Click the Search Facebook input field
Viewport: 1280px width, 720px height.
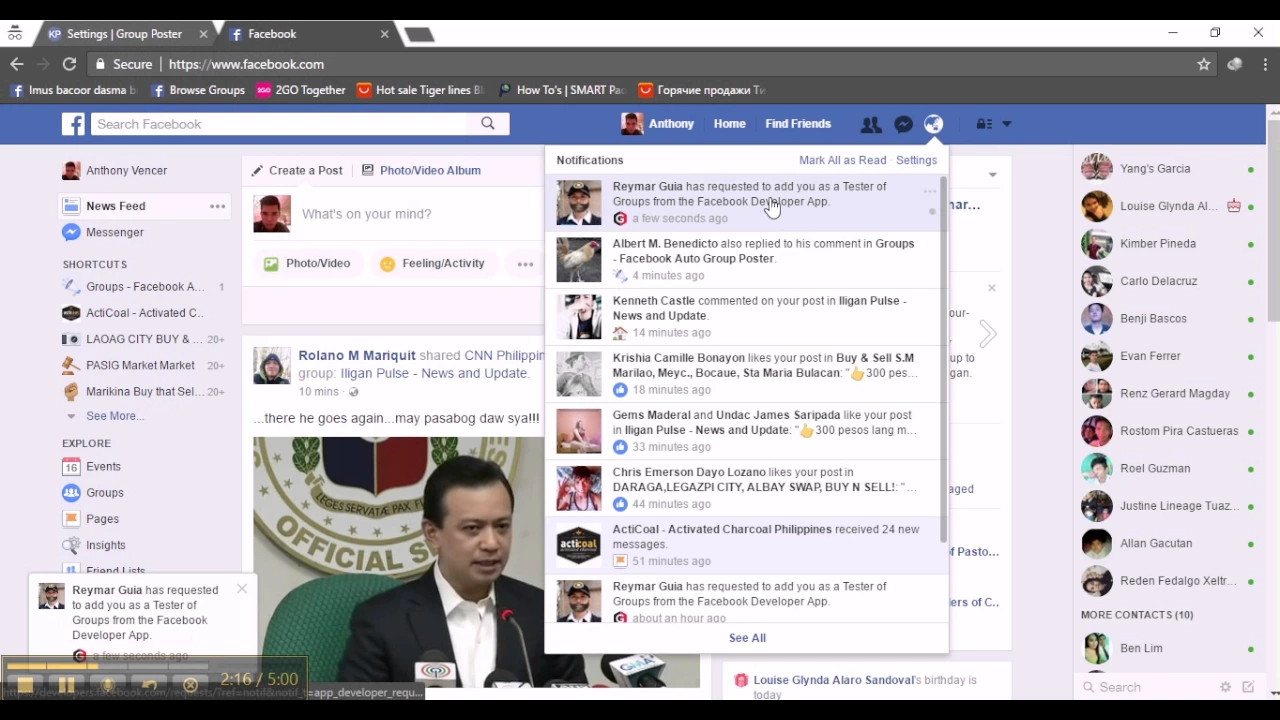click(279, 124)
